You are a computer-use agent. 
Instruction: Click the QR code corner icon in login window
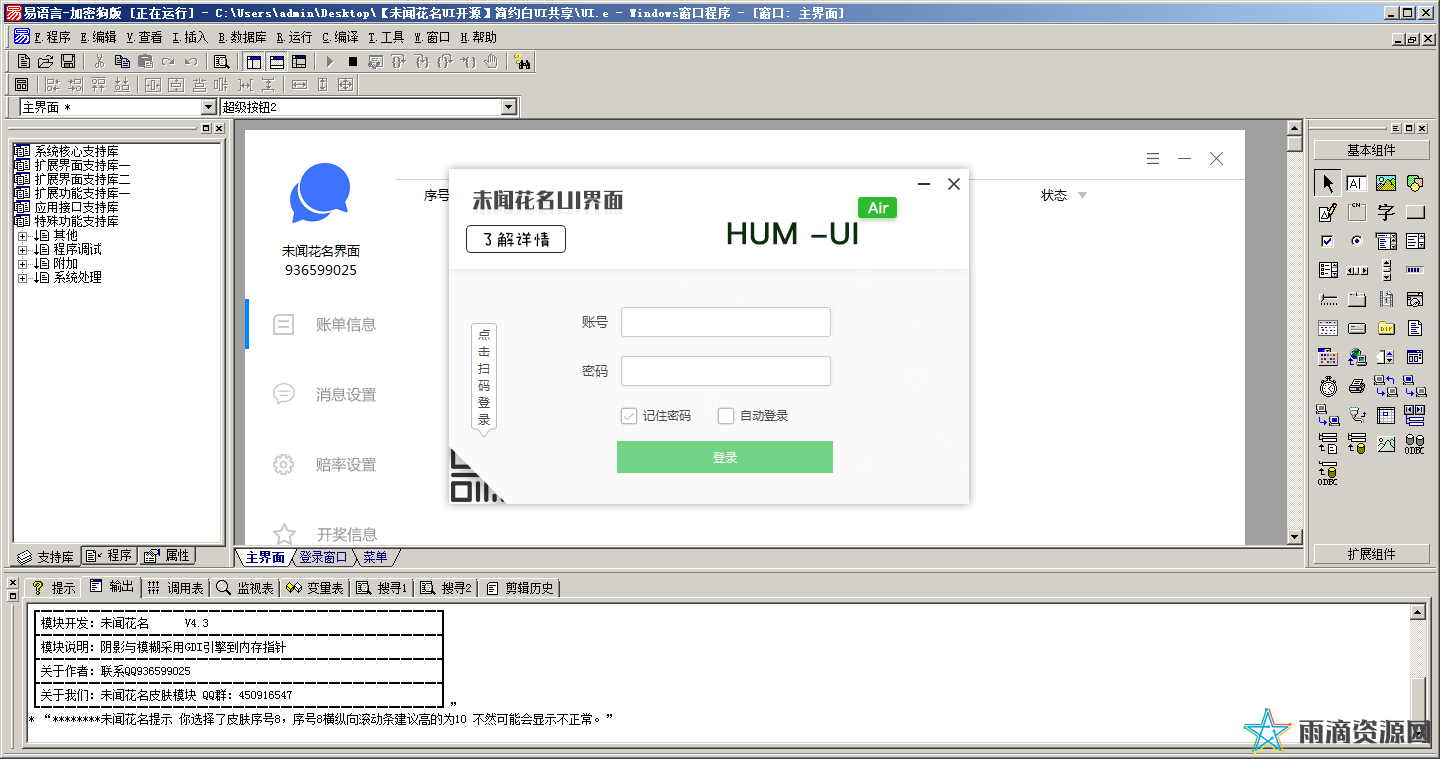471,480
